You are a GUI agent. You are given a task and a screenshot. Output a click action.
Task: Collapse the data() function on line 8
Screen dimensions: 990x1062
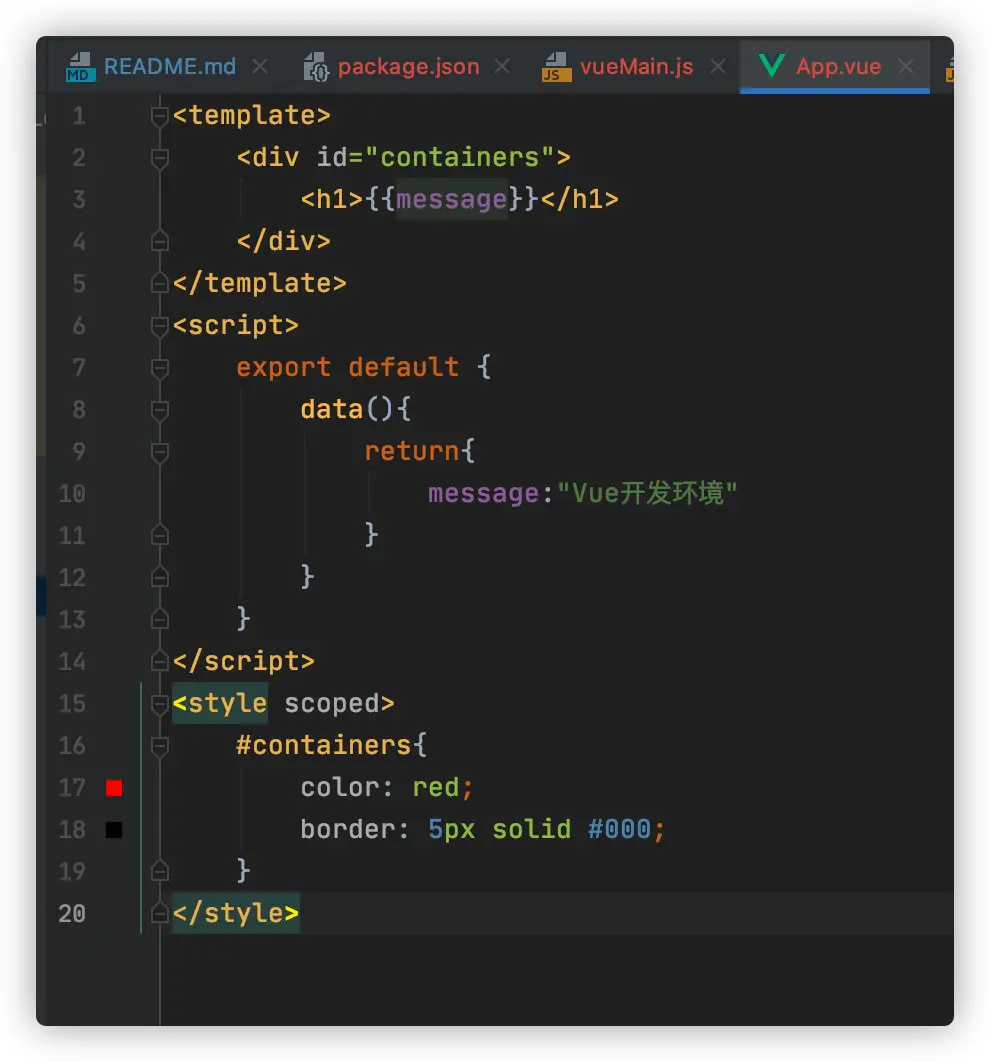(x=160, y=410)
